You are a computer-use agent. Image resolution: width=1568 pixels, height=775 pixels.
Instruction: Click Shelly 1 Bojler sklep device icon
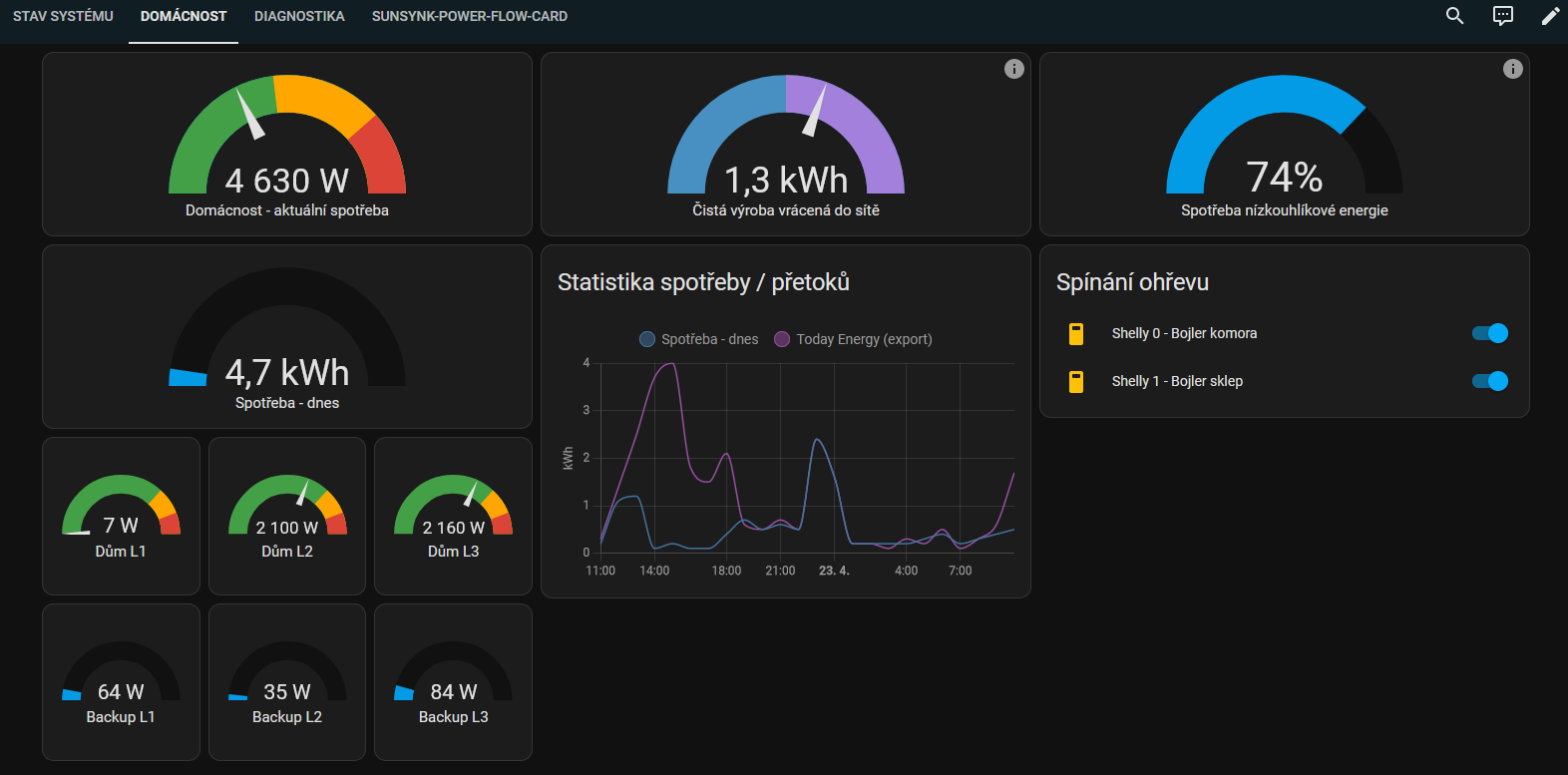[1076, 381]
